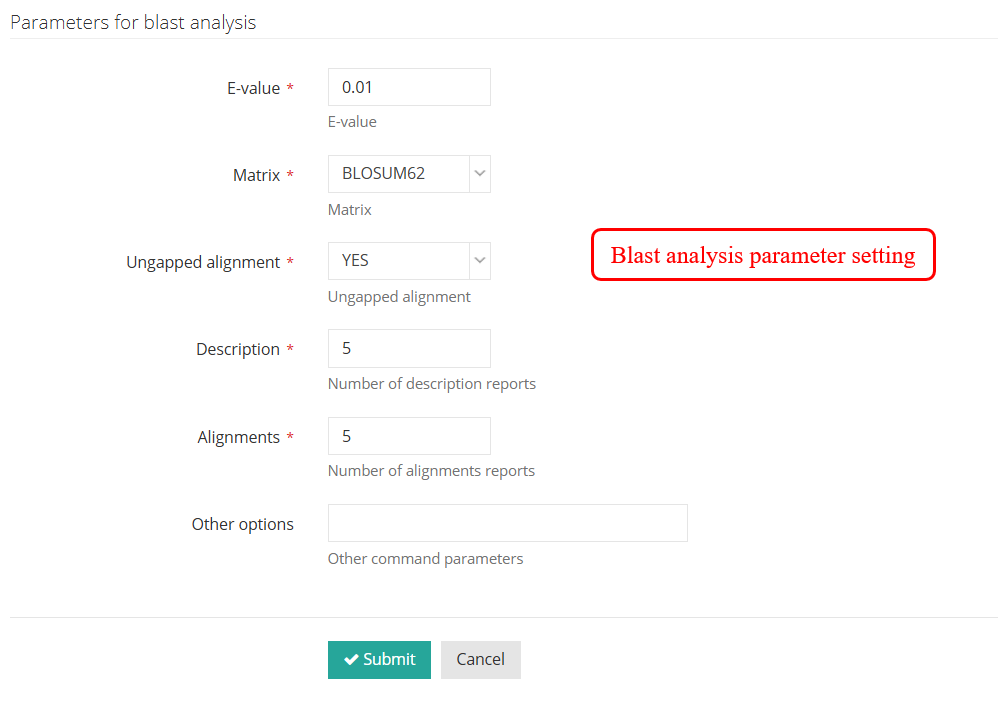Click the Other options text field
The width and height of the screenshot is (998, 709).
point(507,523)
